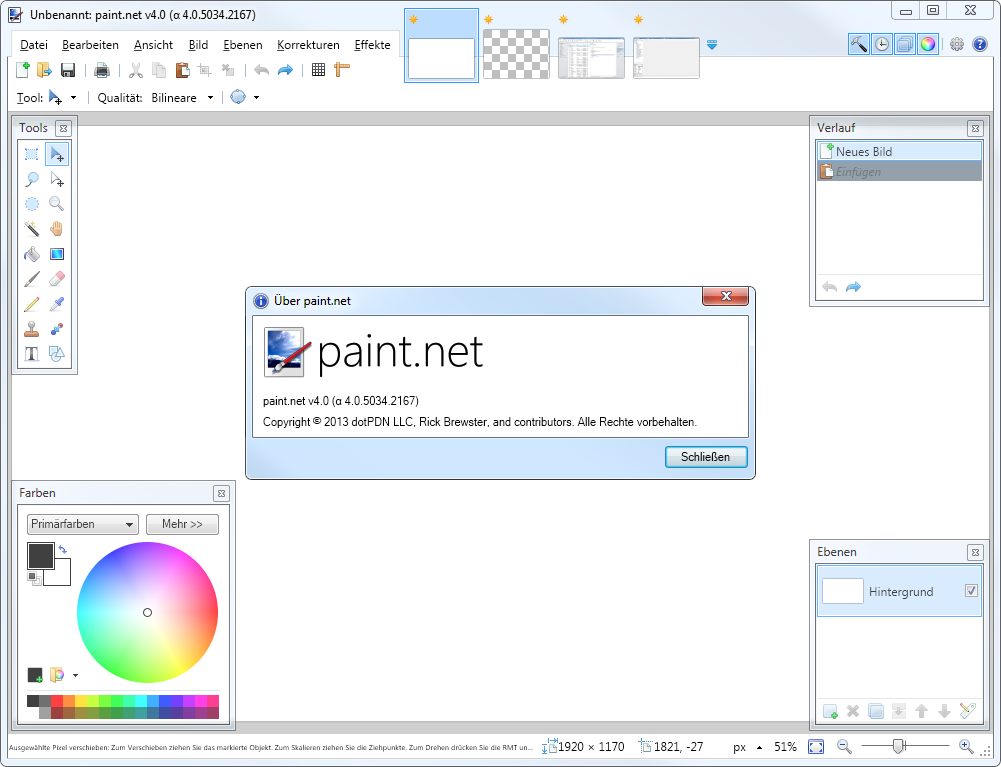Select the Rectangle Select tool
This screenshot has height=767, width=1001.
[31, 154]
